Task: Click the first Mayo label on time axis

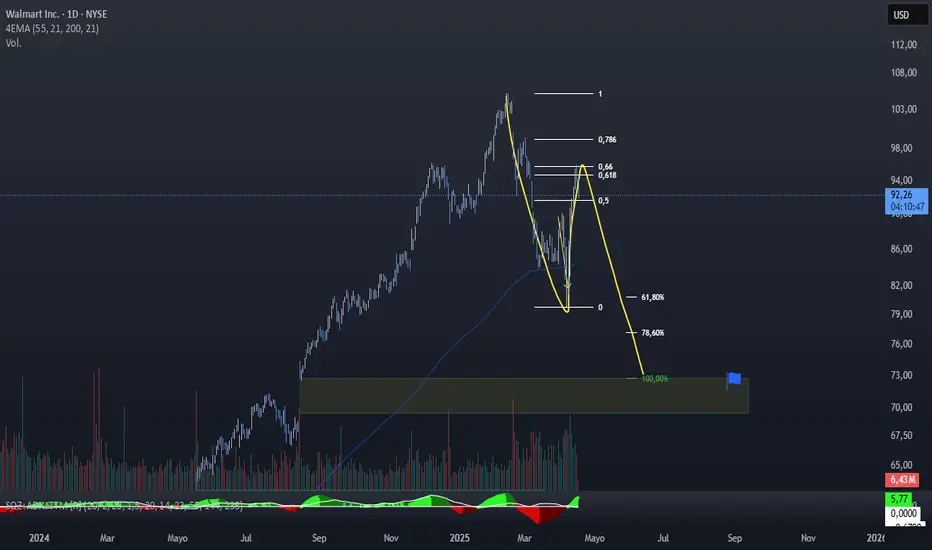Action: click(x=177, y=538)
